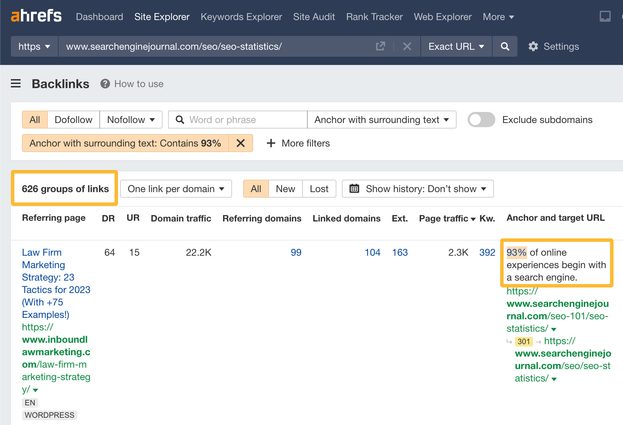Select the All links status tab
The image size is (623, 425).
[256, 189]
